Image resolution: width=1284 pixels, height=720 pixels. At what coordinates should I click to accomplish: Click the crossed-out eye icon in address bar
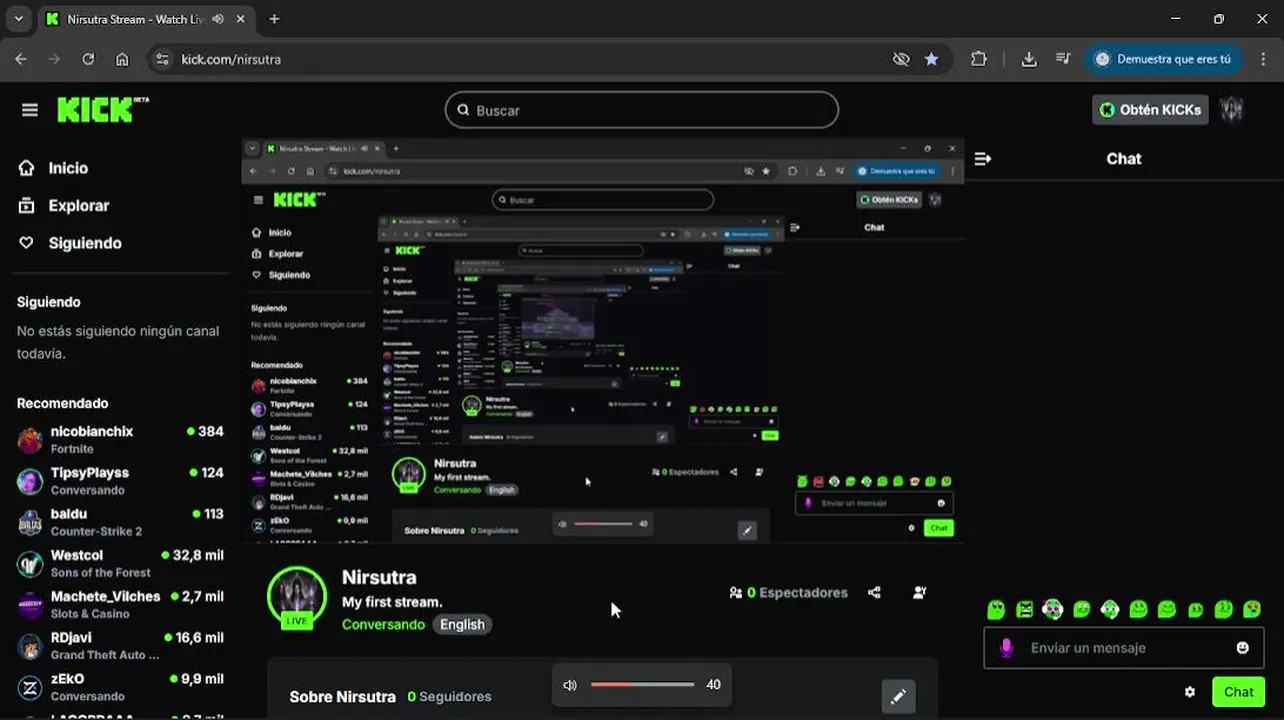click(x=901, y=59)
